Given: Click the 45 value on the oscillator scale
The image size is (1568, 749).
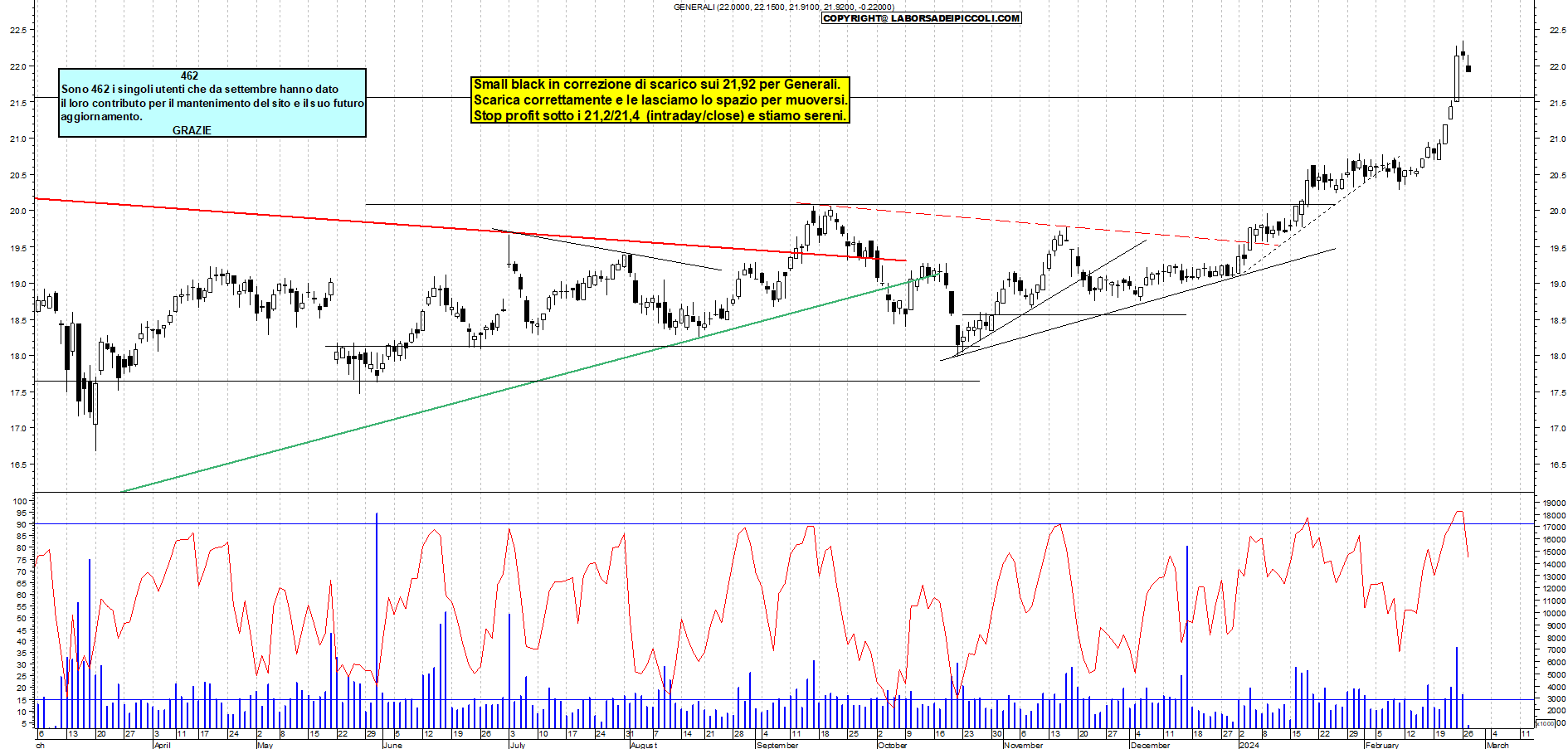Looking at the screenshot, I should [22, 630].
